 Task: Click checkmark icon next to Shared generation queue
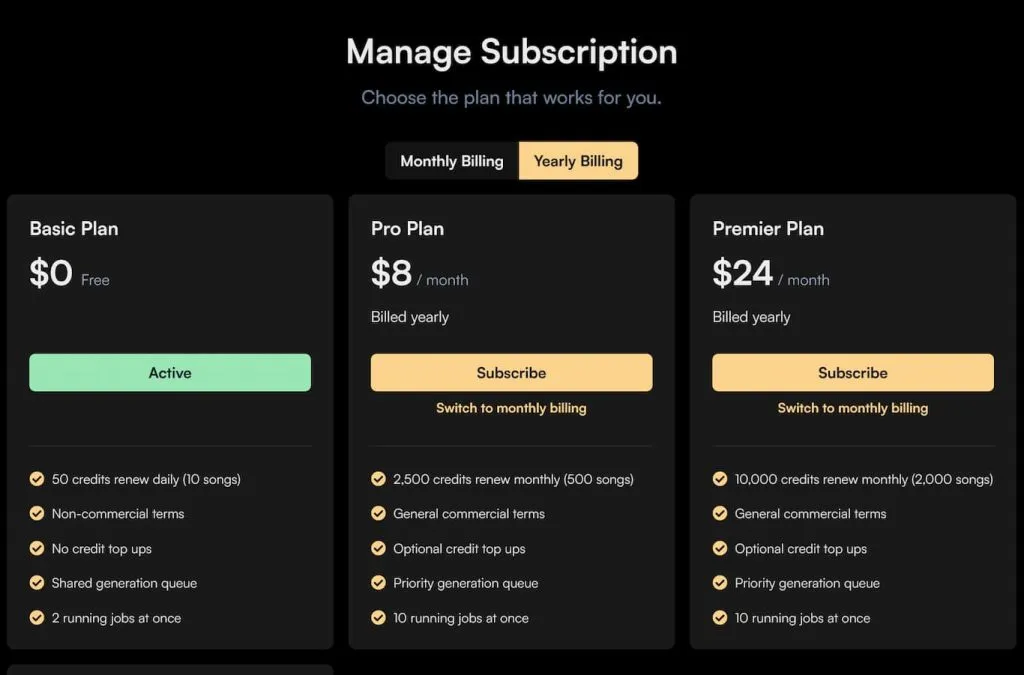[x=37, y=583]
